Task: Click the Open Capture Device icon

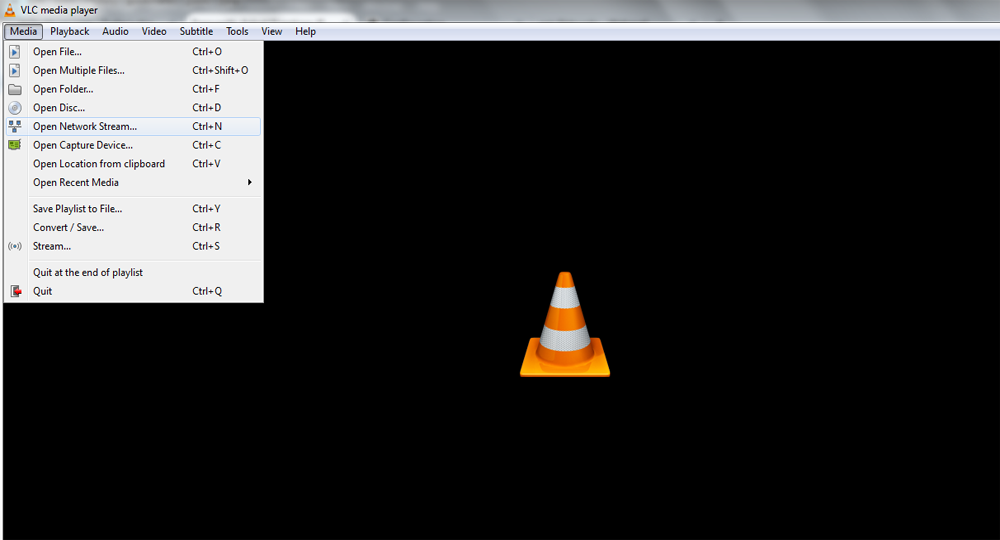Action: pyautogui.click(x=15, y=145)
